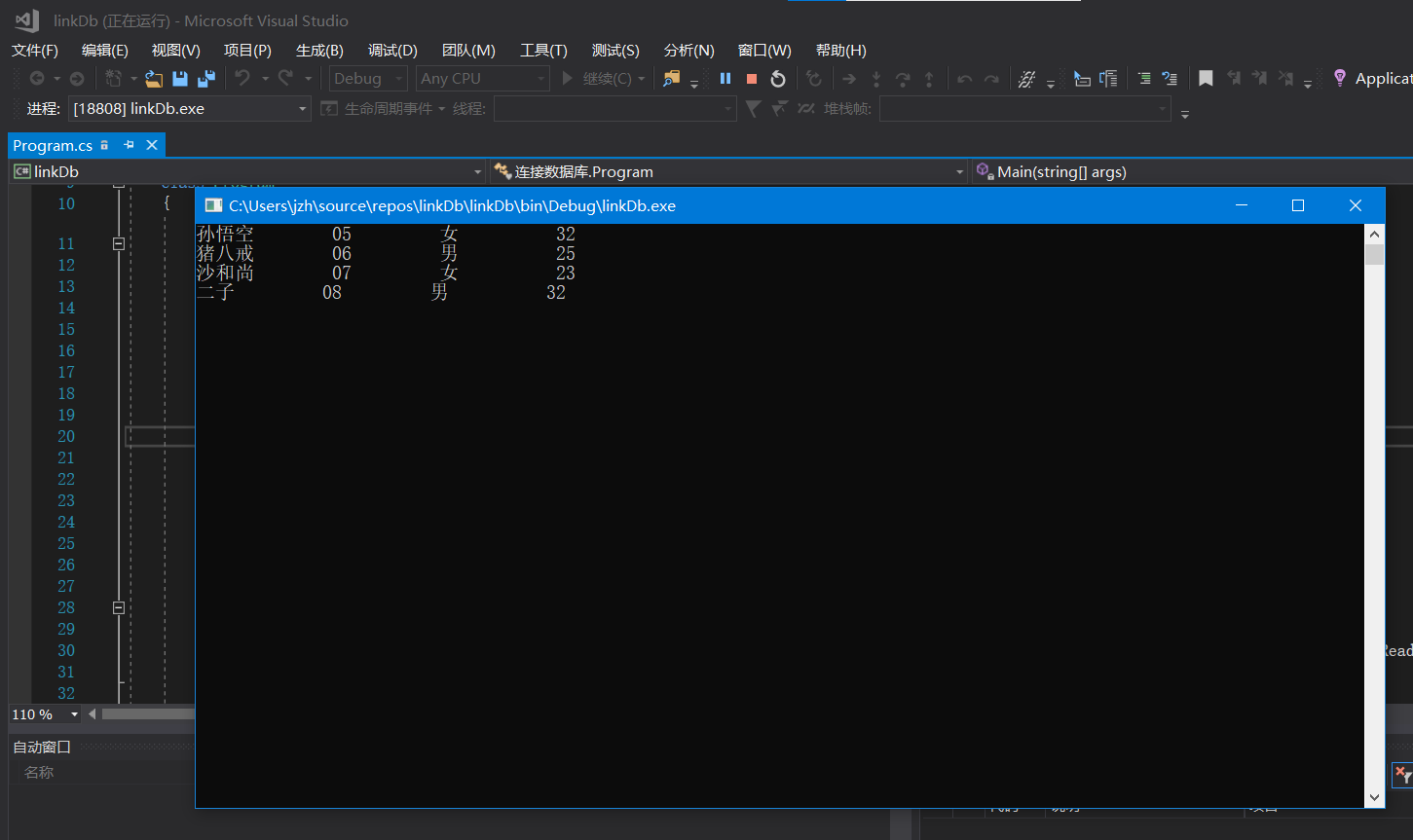Click the console vertical scrollbar thumb
This screenshot has height=840, width=1413.
[1374, 255]
